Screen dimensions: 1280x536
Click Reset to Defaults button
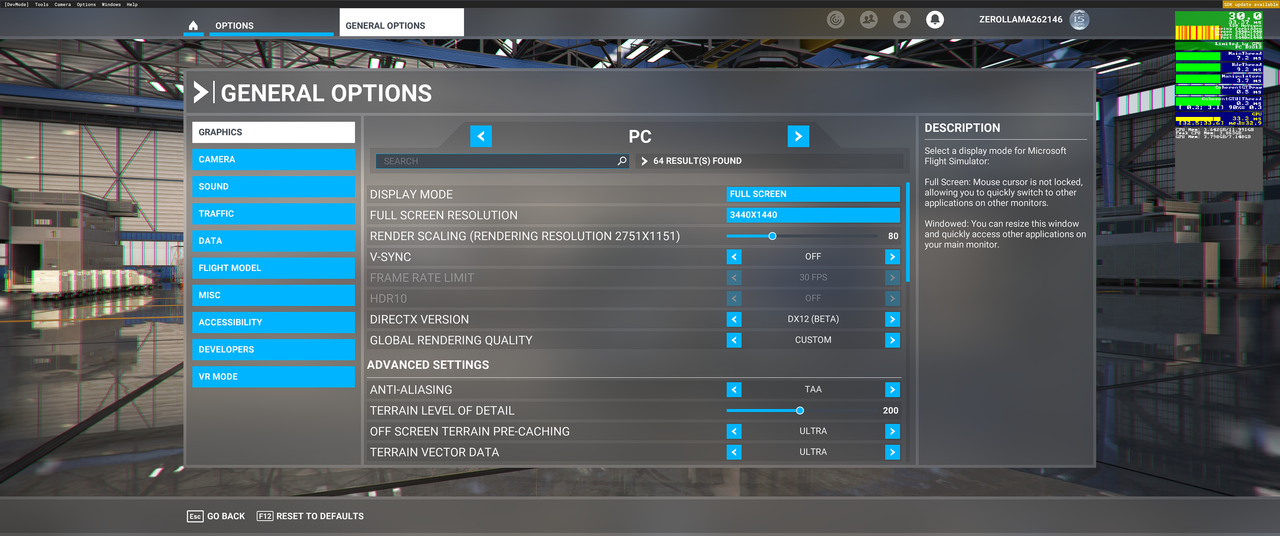(x=310, y=516)
